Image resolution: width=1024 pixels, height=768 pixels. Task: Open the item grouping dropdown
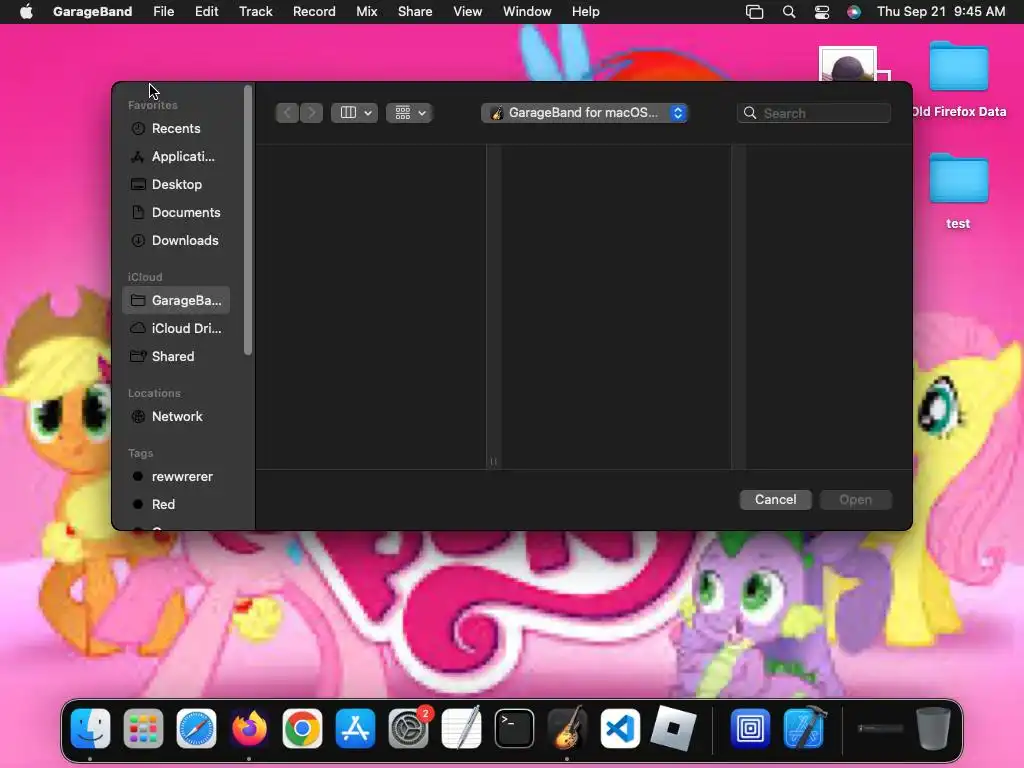coord(409,113)
